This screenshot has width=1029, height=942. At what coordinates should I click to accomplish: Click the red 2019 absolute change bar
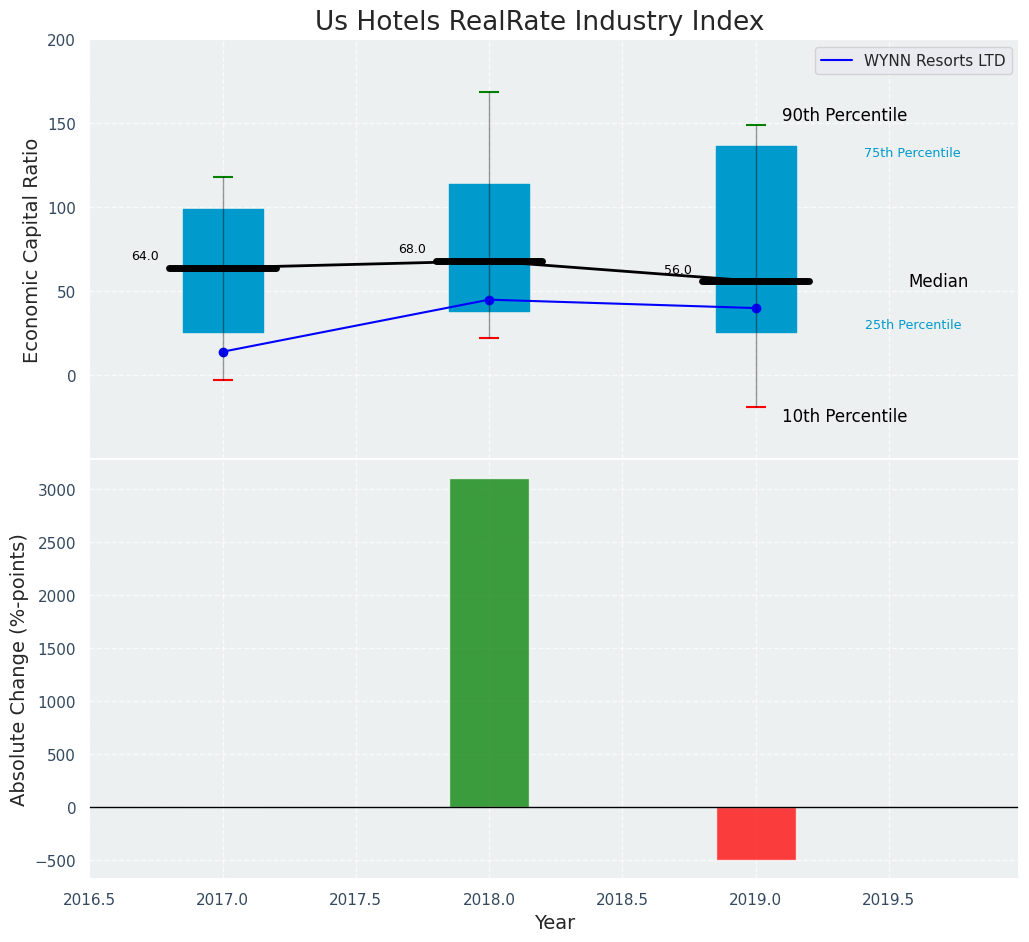[x=756, y=833]
